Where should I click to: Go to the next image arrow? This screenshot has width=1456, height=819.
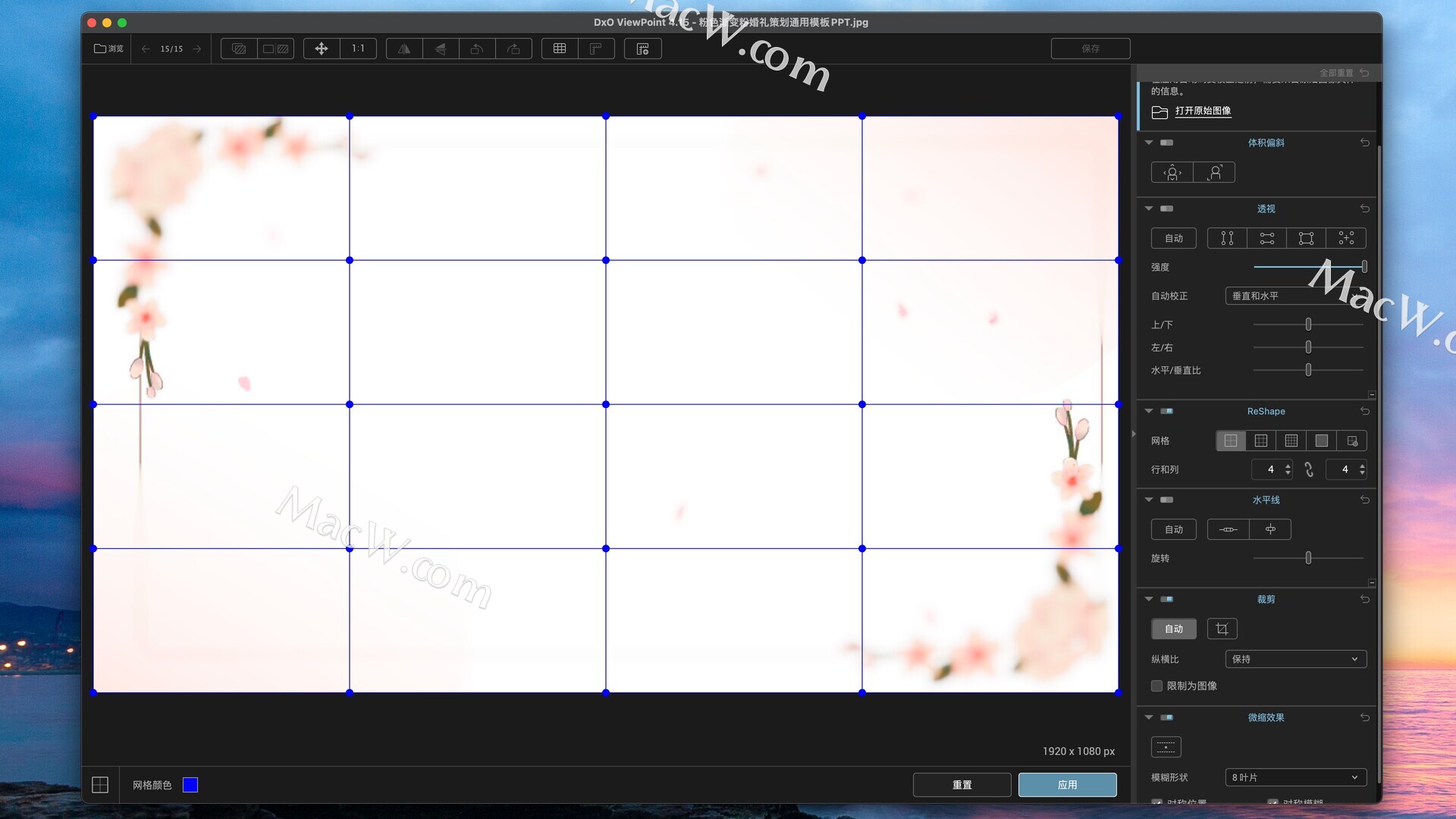click(197, 49)
